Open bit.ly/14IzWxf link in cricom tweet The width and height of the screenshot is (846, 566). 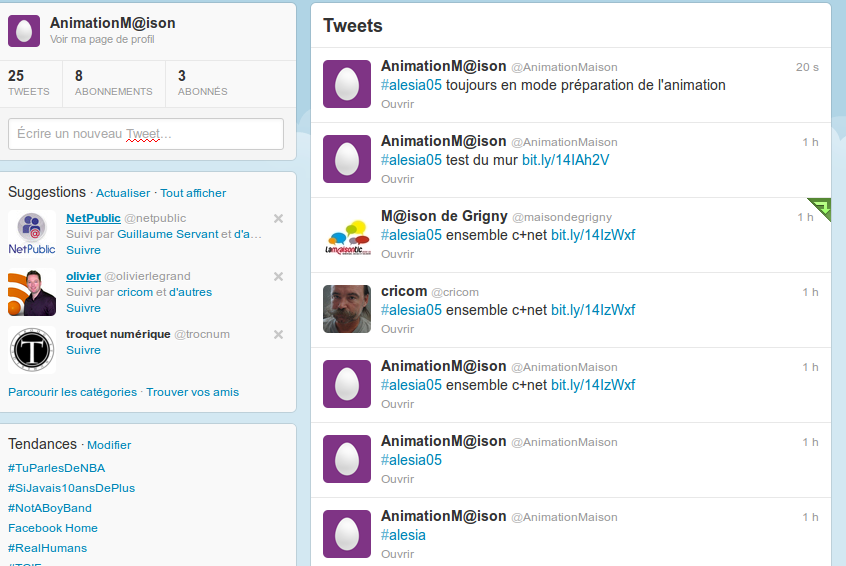point(593,310)
